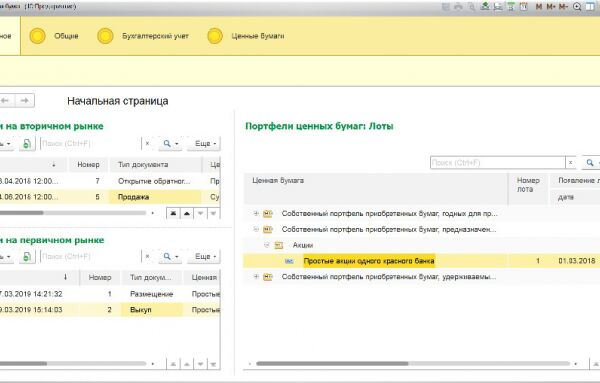Click the greyed print icon in top toolbar
Image resolution: width=600 pixels, height=383 pixels.
[x=458, y=7]
